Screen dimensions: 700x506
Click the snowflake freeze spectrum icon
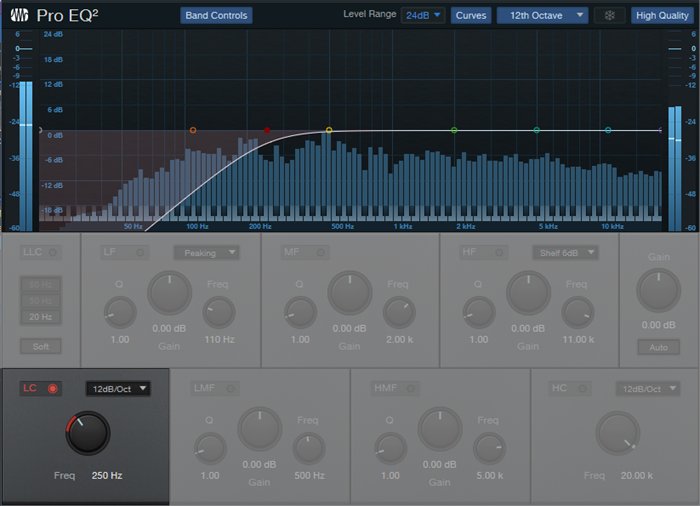609,16
